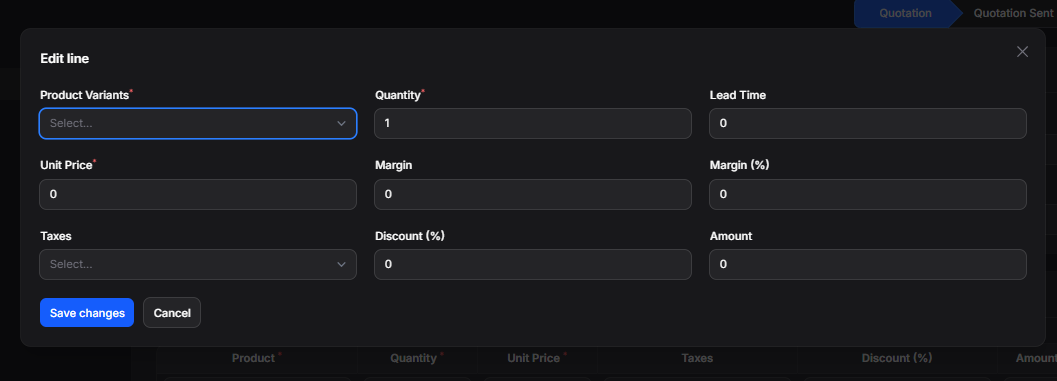Click the Lead Time label text
1057x381 pixels.
737,95
